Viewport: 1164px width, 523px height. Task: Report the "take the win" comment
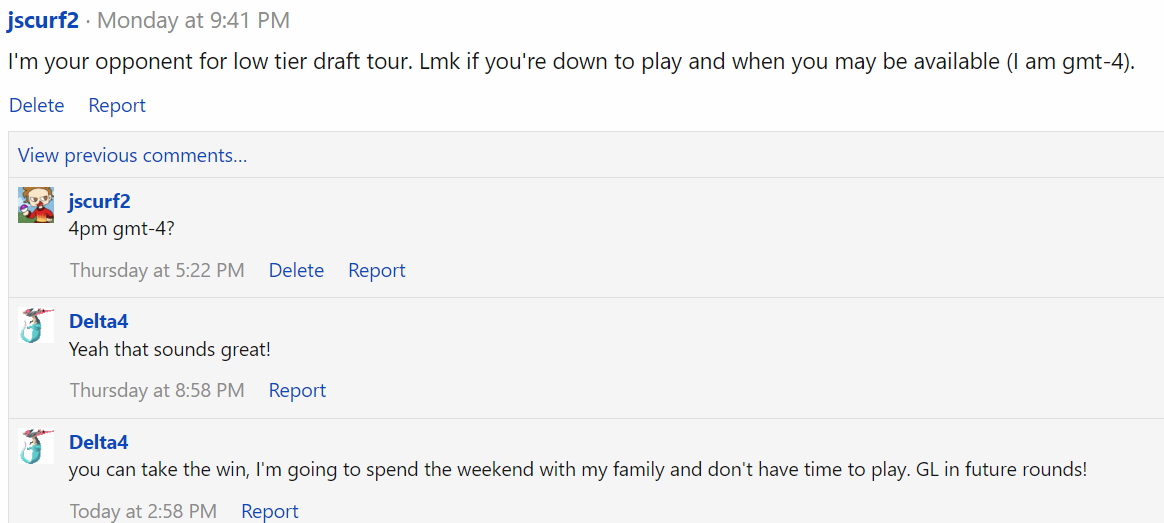tap(270, 511)
